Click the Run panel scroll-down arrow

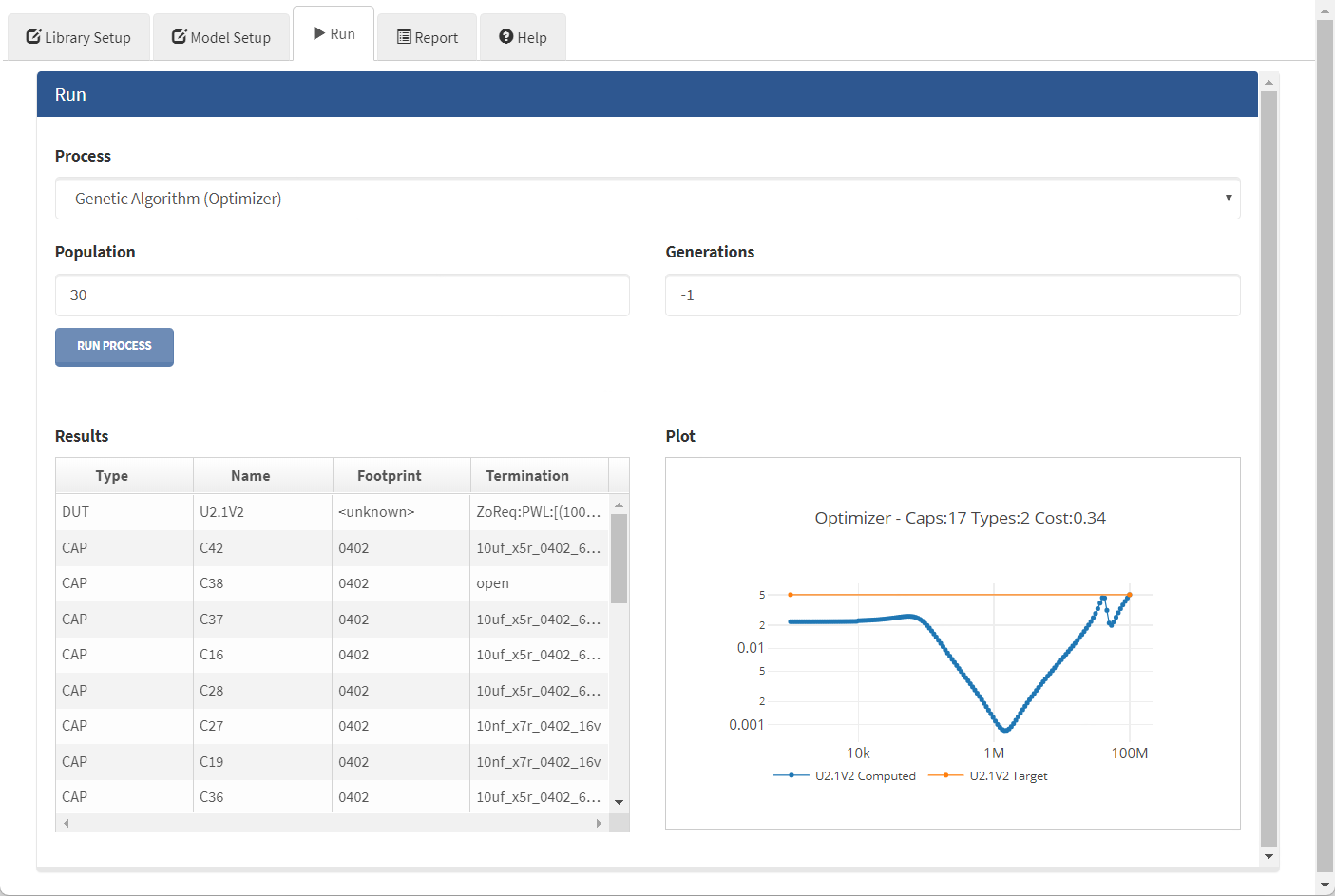[1268, 856]
